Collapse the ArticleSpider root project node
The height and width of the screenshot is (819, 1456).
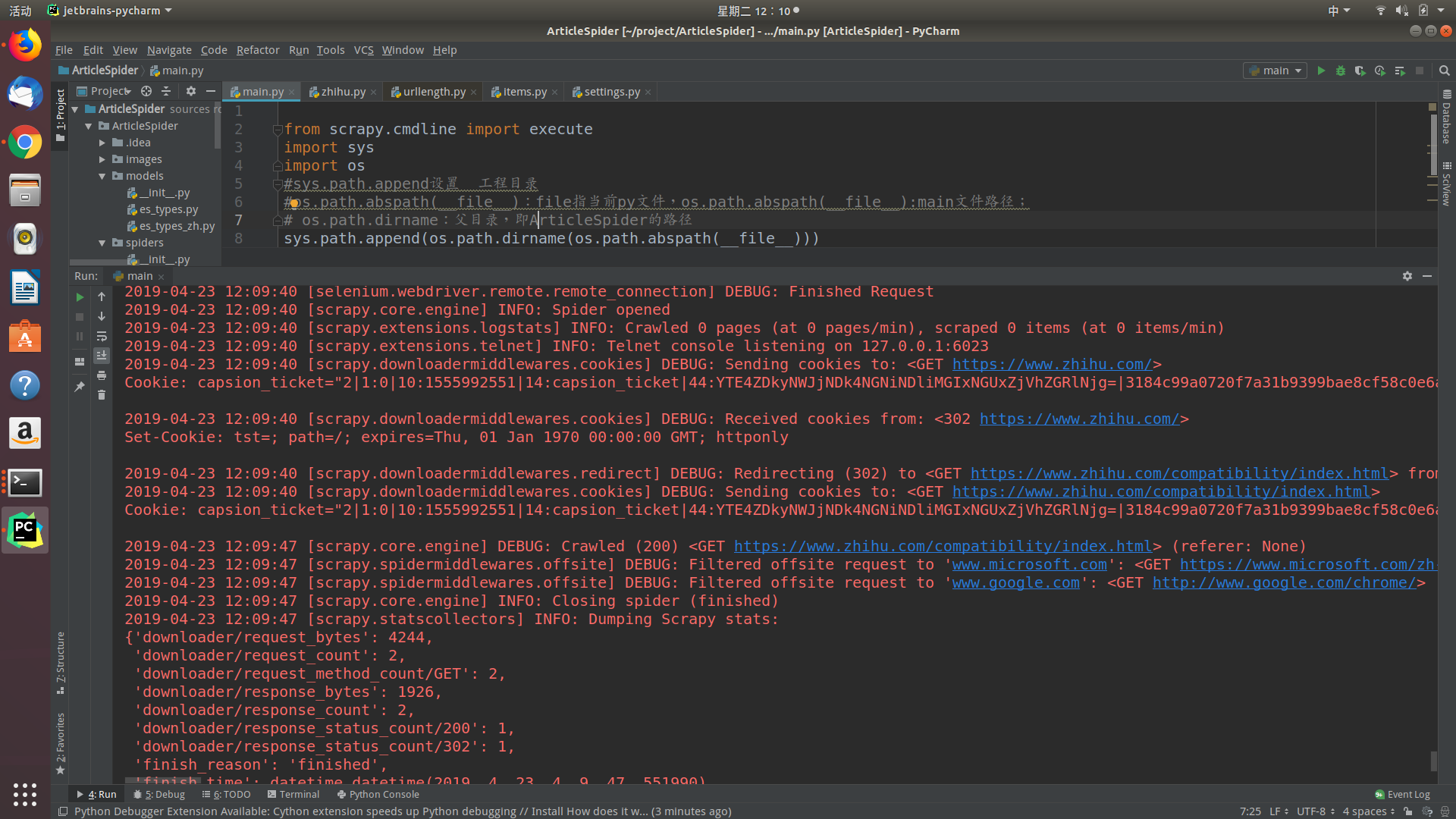[x=75, y=109]
